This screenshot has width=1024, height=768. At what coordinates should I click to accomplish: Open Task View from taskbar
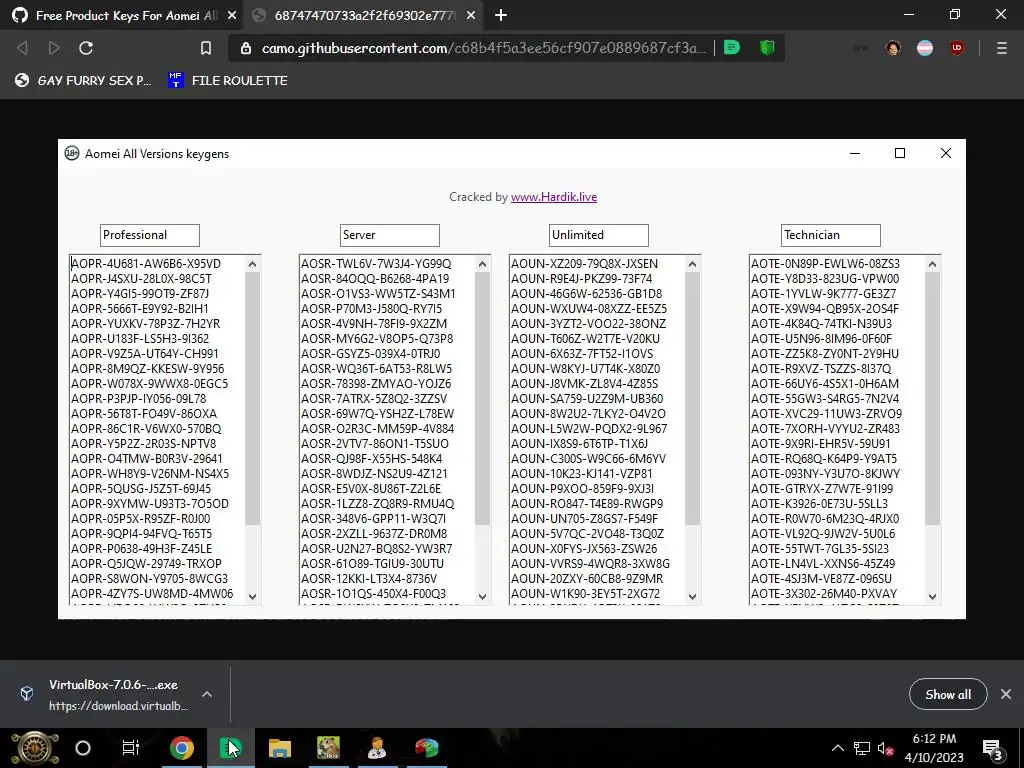(131, 748)
